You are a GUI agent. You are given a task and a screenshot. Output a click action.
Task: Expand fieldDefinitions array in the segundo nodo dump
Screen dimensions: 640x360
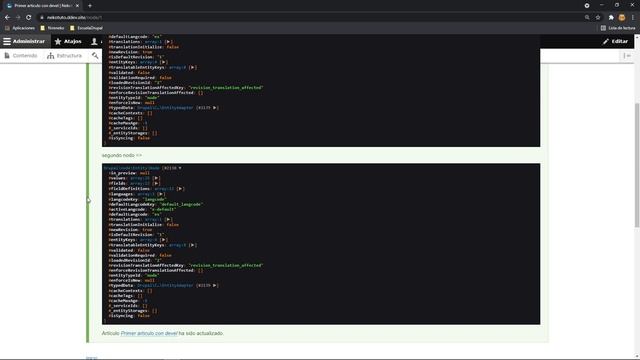[x=180, y=189]
